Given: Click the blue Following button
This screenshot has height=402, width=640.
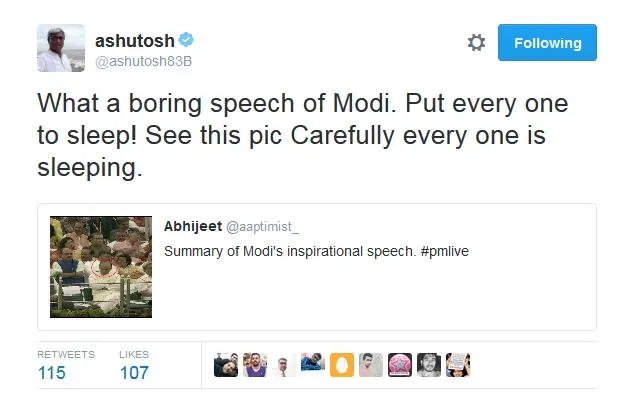Looking at the screenshot, I should 547,43.
